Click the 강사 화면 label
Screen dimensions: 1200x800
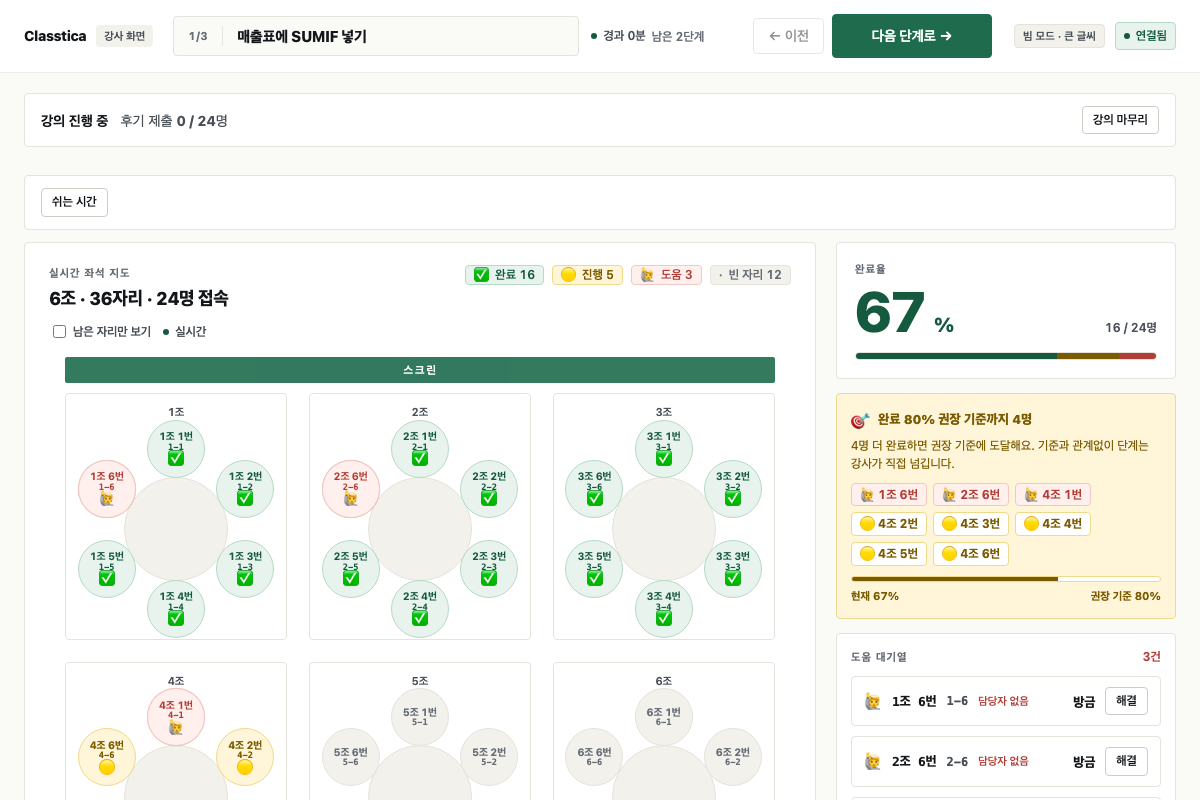[124, 36]
